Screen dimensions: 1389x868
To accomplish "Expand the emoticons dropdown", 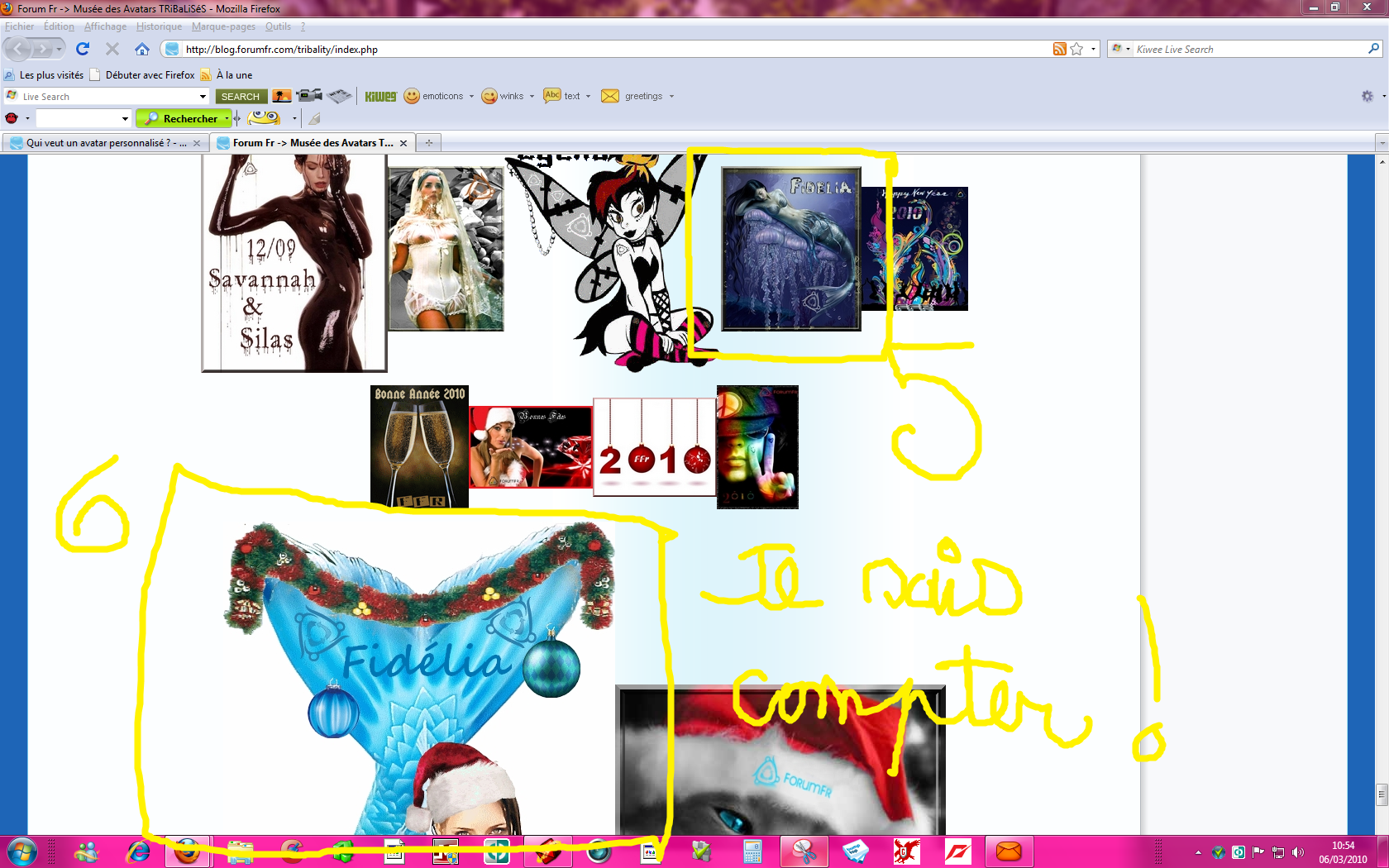I will [471, 97].
